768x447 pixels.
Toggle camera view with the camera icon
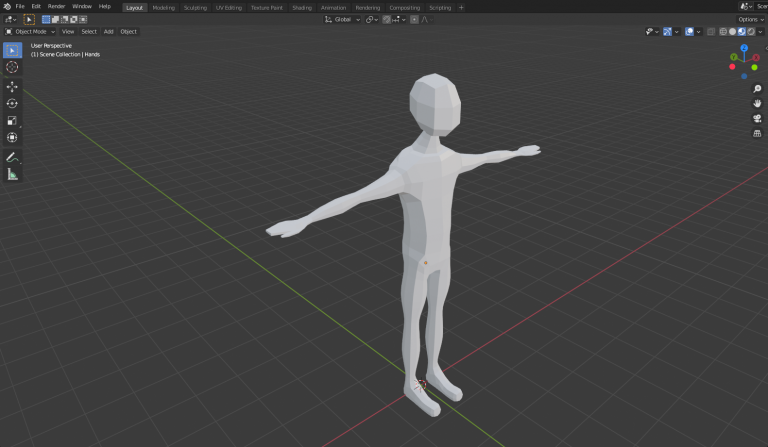pyautogui.click(x=757, y=118)
